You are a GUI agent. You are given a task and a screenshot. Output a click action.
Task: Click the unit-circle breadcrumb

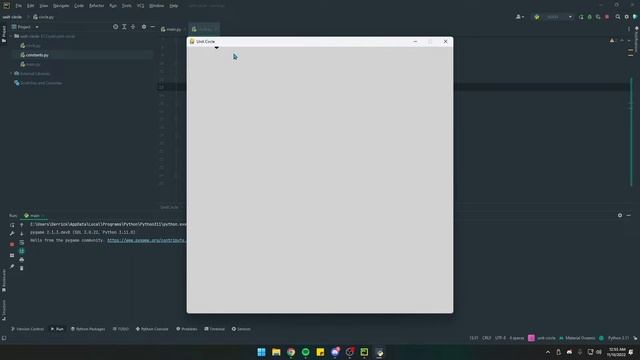coord(12,17)
